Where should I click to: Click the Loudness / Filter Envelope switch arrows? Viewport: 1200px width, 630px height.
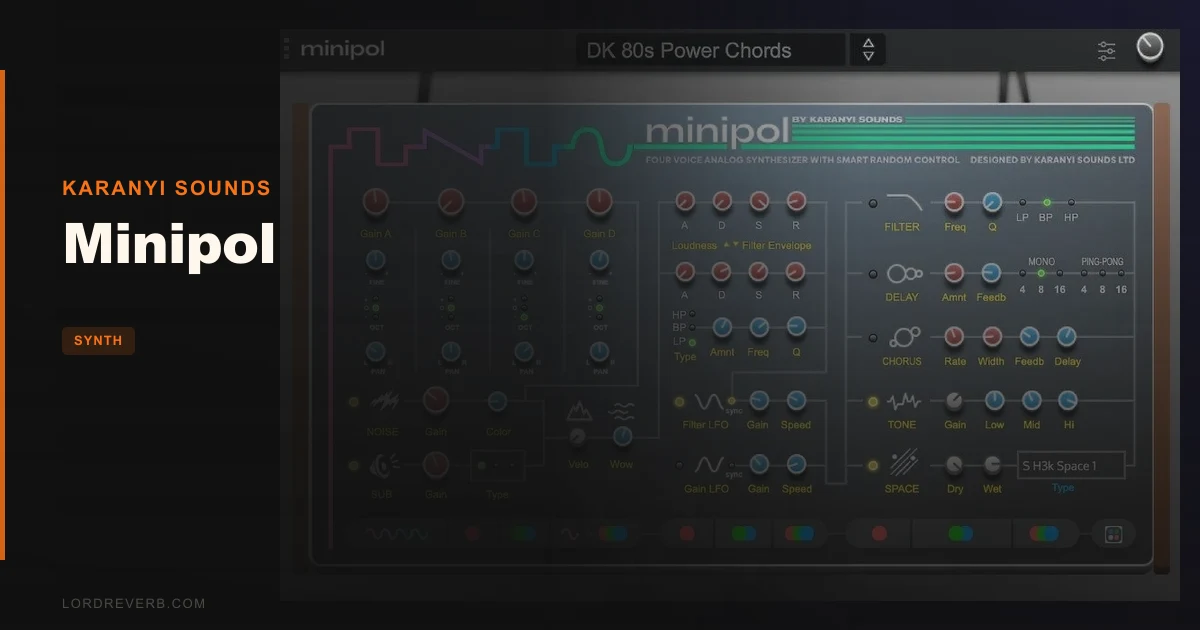click(731, 244)
